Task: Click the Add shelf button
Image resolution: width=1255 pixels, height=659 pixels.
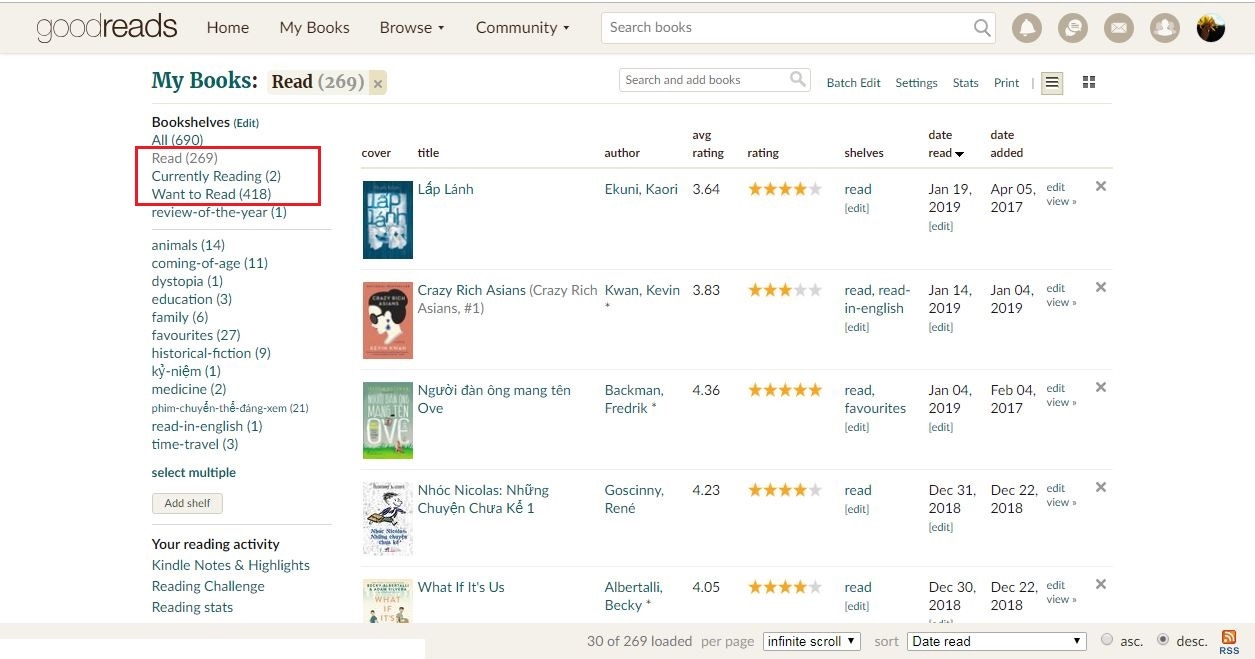Action: (187, 503)
